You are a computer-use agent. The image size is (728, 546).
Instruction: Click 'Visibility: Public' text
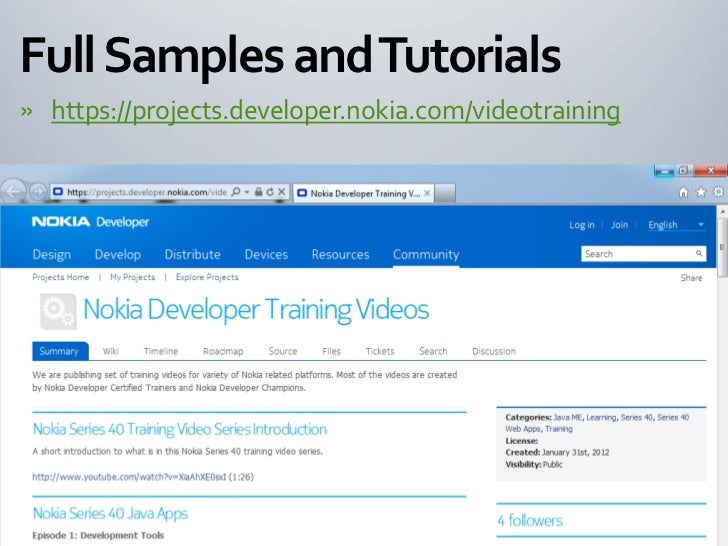[x=533, y=464]
